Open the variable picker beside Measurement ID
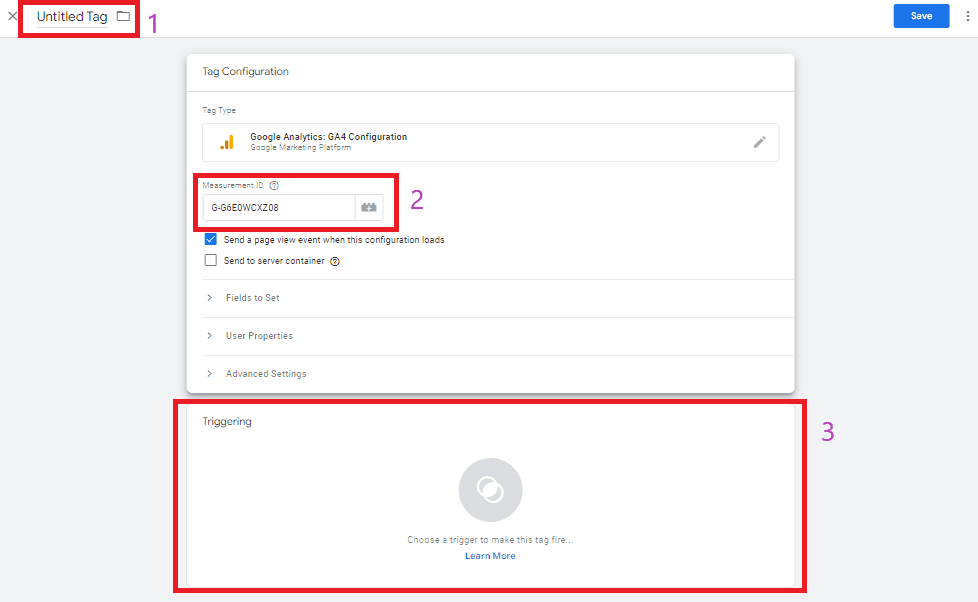Image resolution: width=978 pixels, height=602 pixels. pyautogui.click(x=369, y=208)
